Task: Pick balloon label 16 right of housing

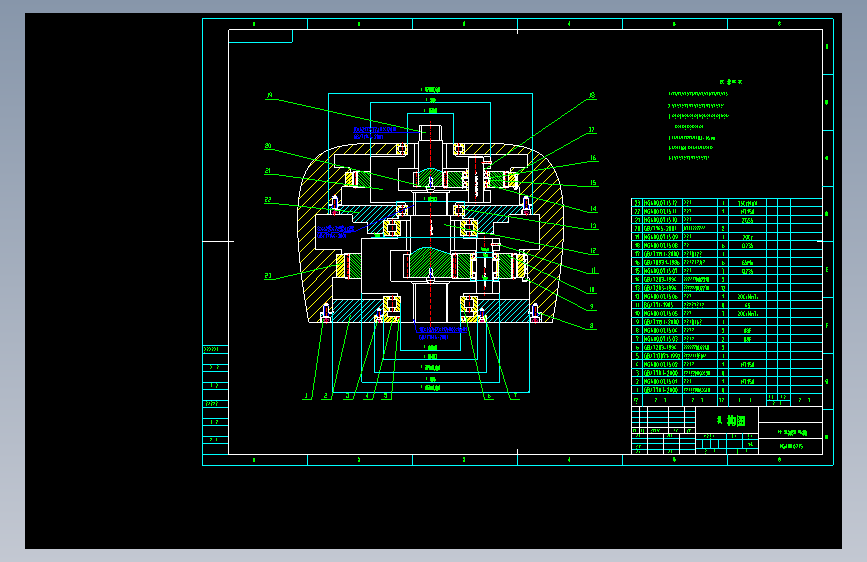Action: pyautogui.click(x=593, y=158)
